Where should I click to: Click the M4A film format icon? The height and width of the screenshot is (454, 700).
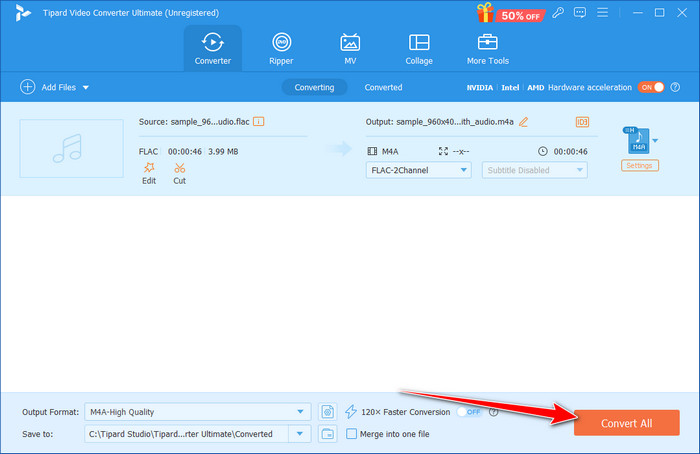coord(372,151)
